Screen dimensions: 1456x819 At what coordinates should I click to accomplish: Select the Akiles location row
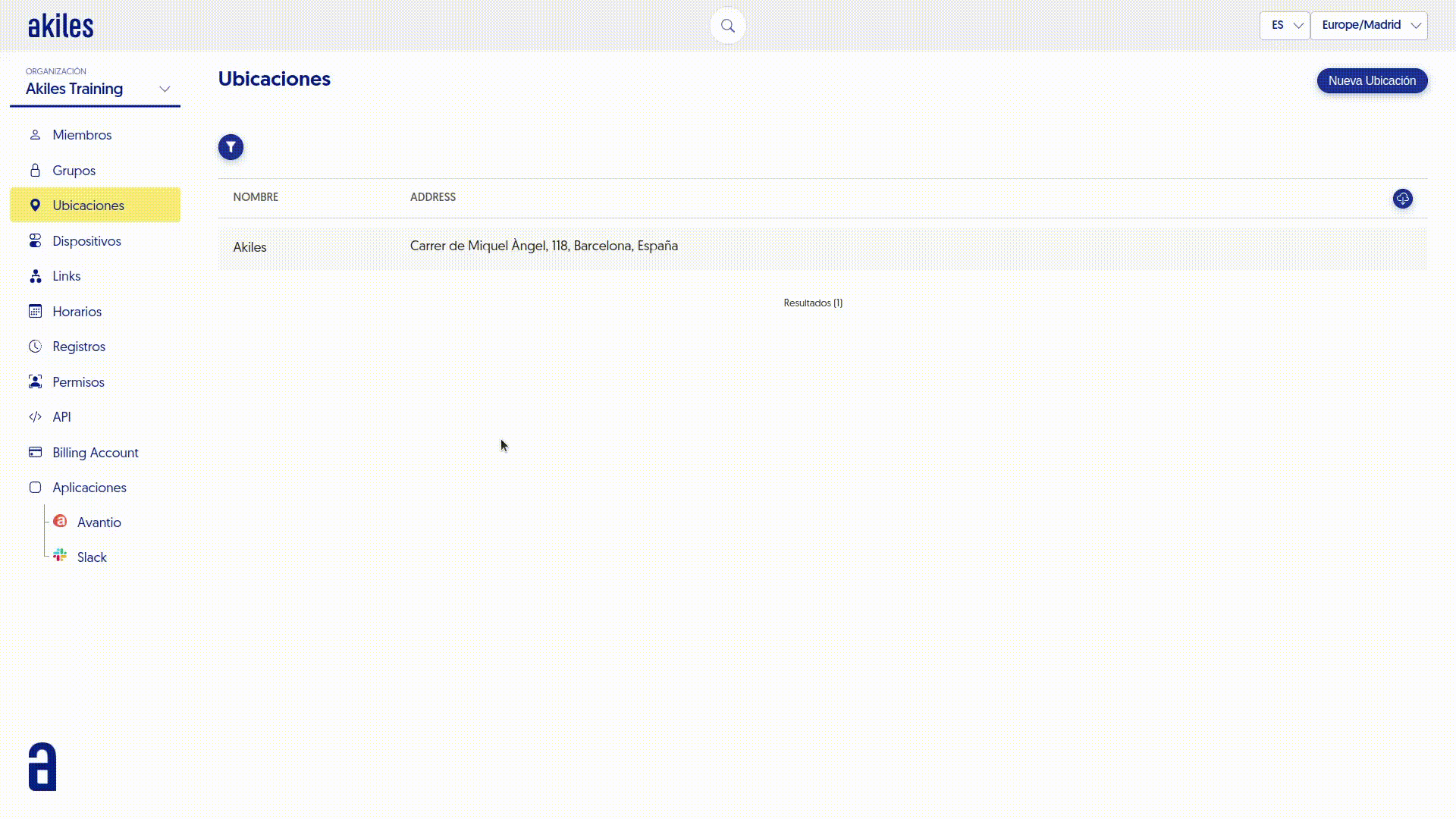pyautogui.click(x=543, y=247)
